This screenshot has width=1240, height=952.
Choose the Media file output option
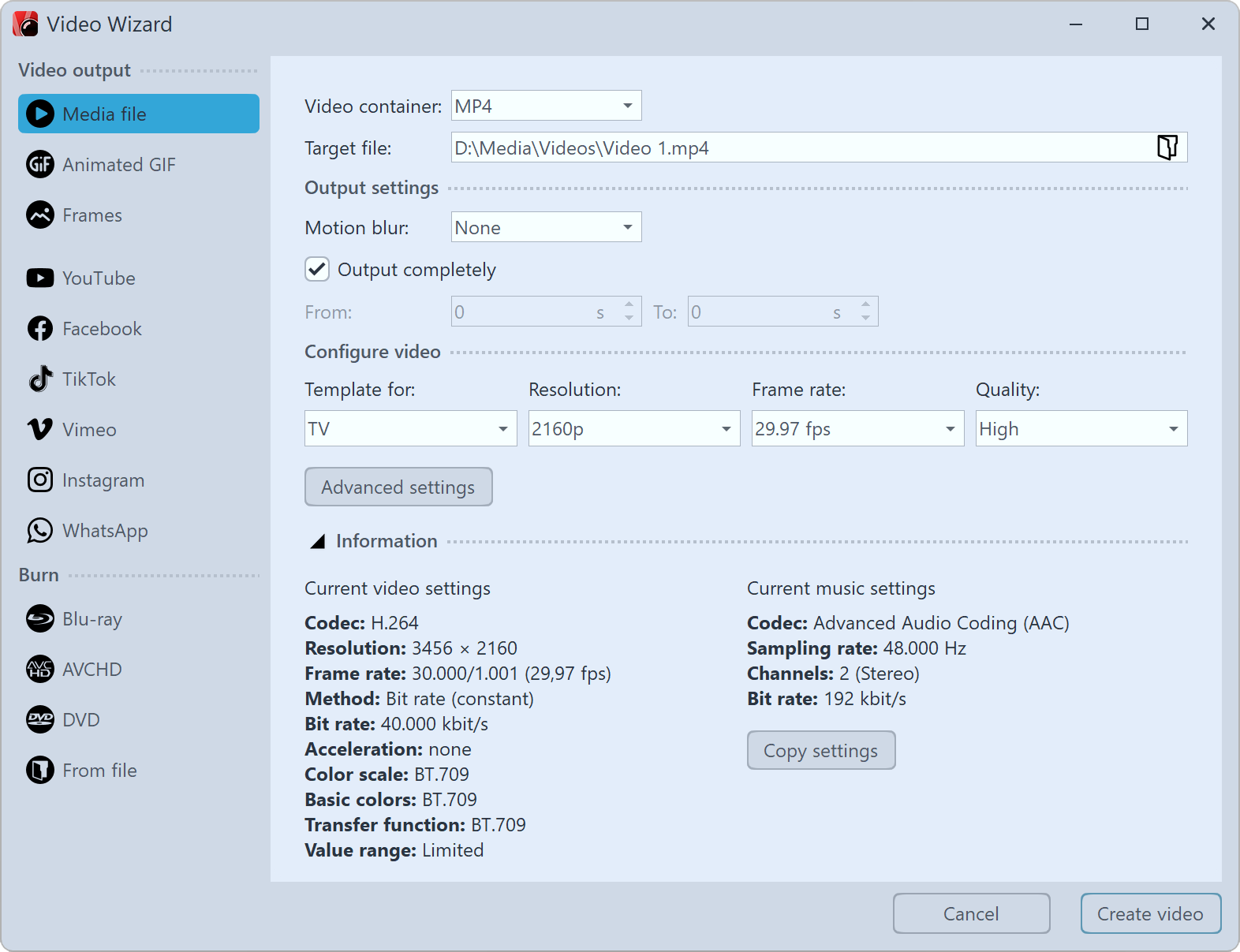click(x=139, y=114)
